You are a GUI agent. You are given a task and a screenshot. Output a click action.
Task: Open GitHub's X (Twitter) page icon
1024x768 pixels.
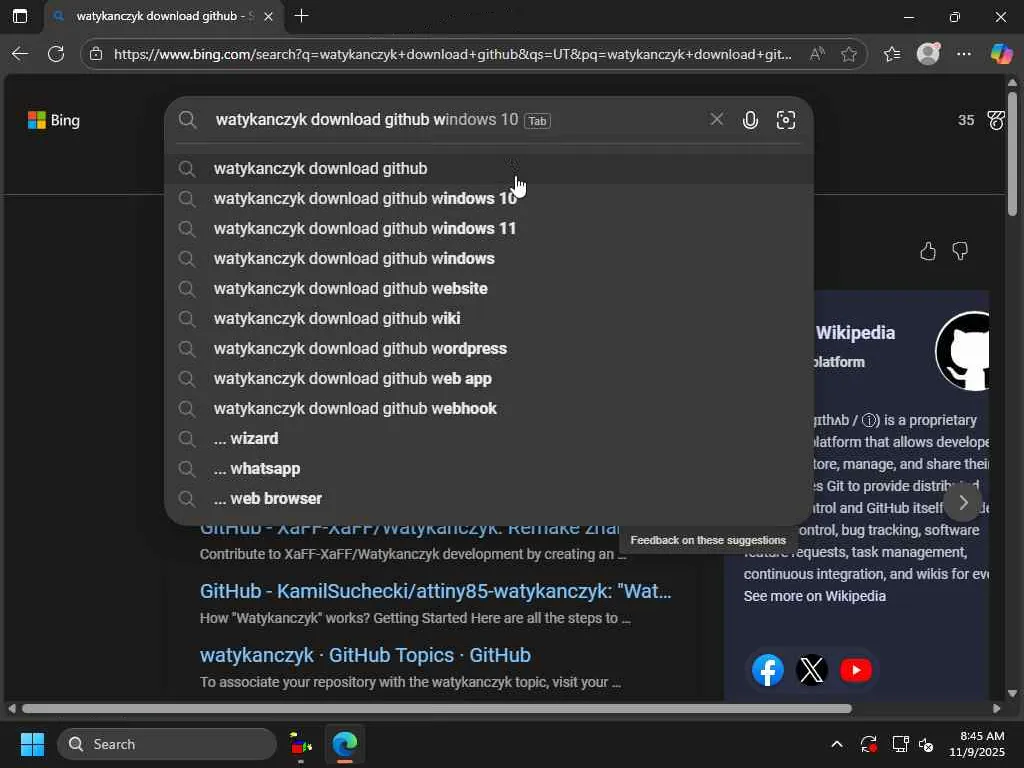point(812,670)
